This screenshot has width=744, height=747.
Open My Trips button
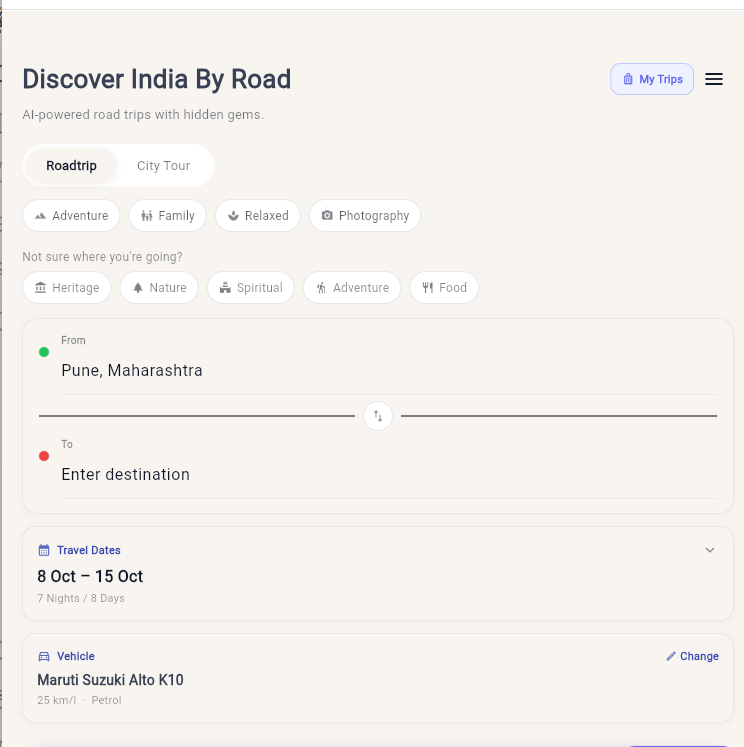point(652,79)
